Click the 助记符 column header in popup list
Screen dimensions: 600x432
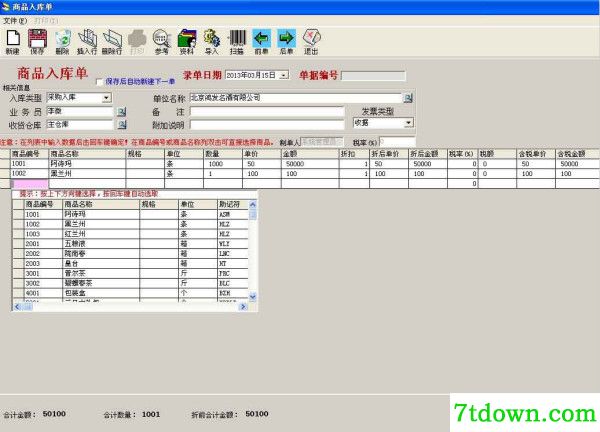(233, 204)
